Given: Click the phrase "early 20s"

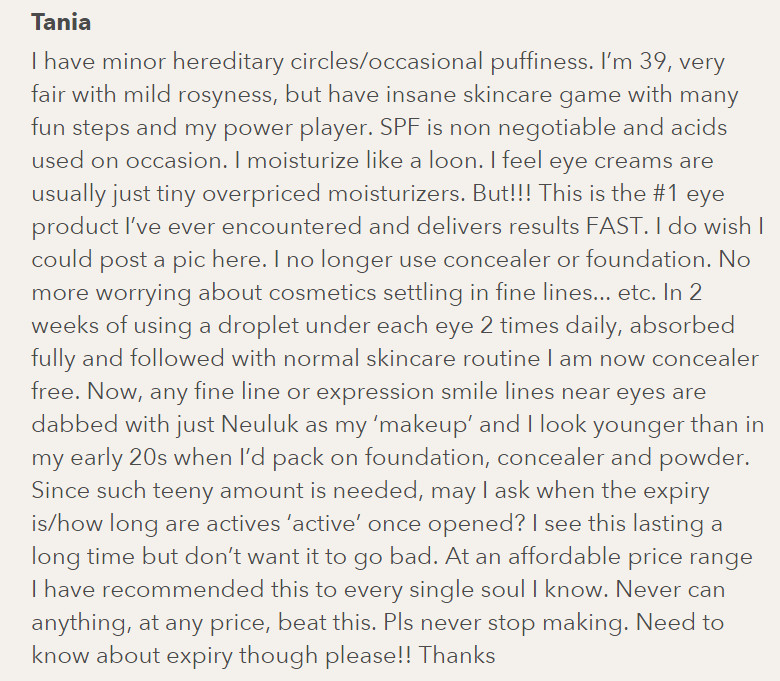Looking at the screenshot, I should [122, 456].
